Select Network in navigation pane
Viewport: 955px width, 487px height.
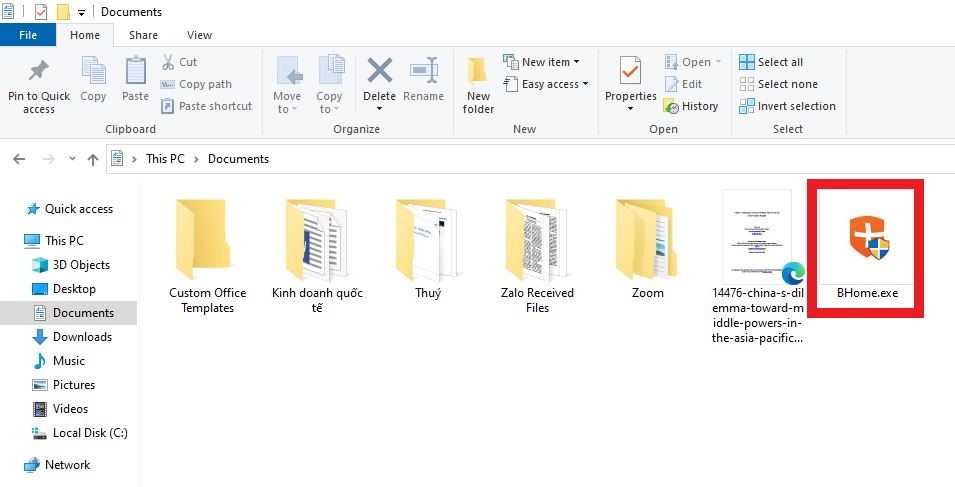point(57,465)
